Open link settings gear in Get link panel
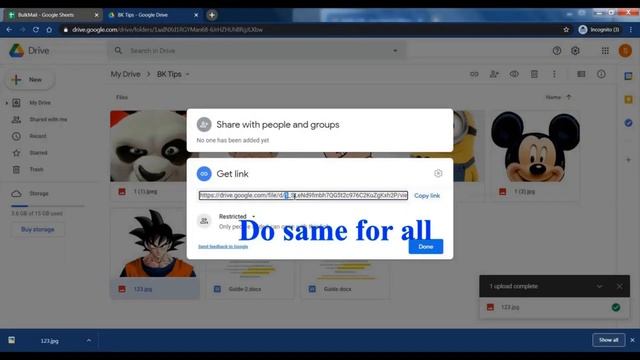This screenshot has width=640, height=360. (438, 173)
